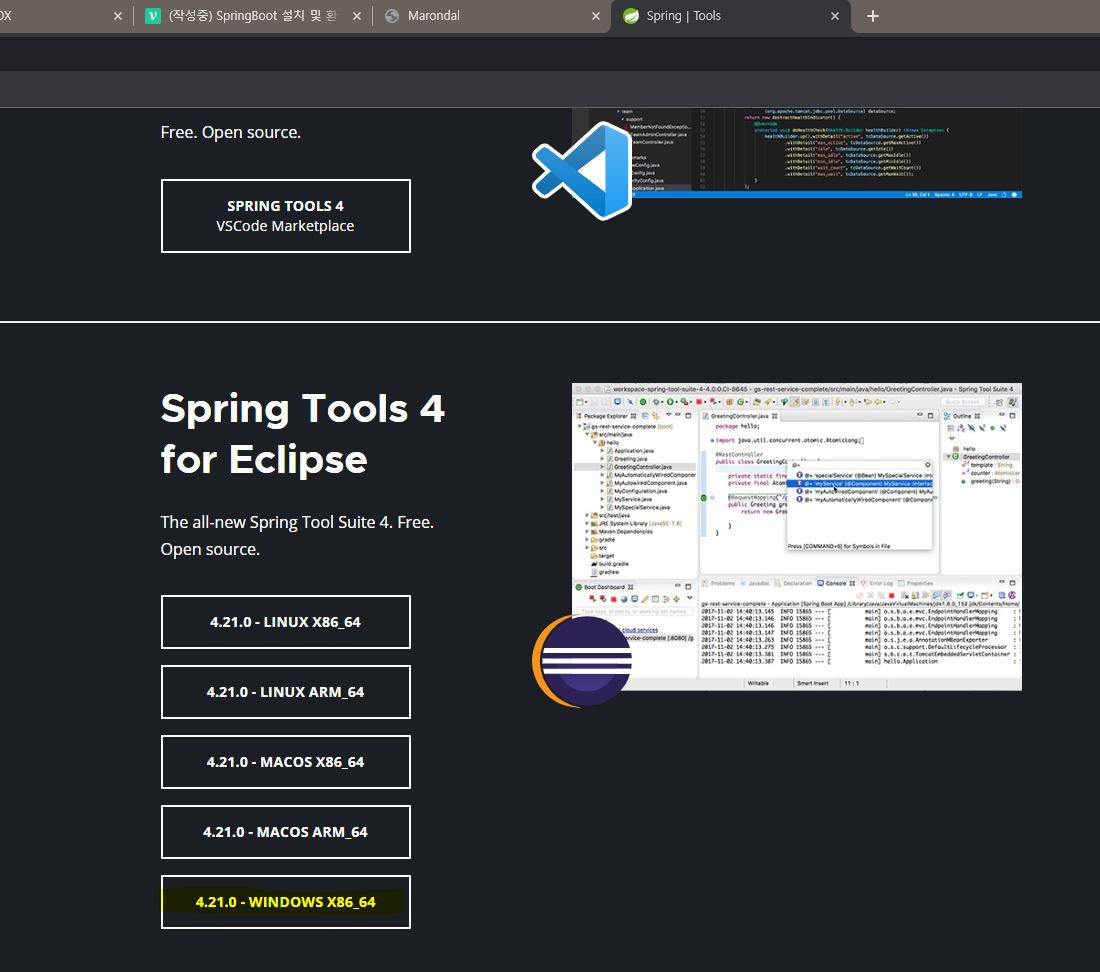
Task: Download 4.21.0 - WINDOWS X86_64
Action: [x=286, y=902]
